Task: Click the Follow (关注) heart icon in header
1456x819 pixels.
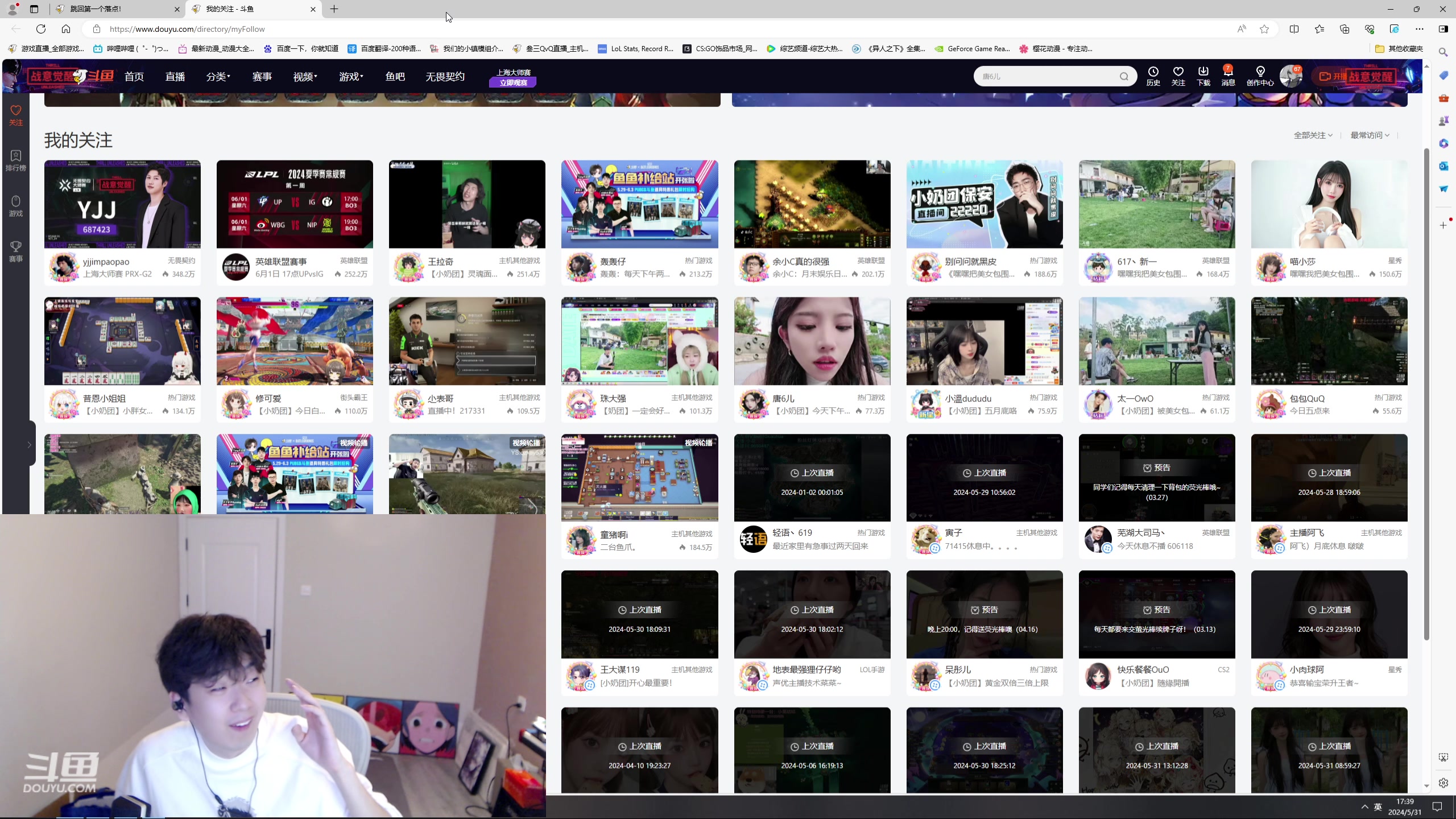Action: 1178,72
